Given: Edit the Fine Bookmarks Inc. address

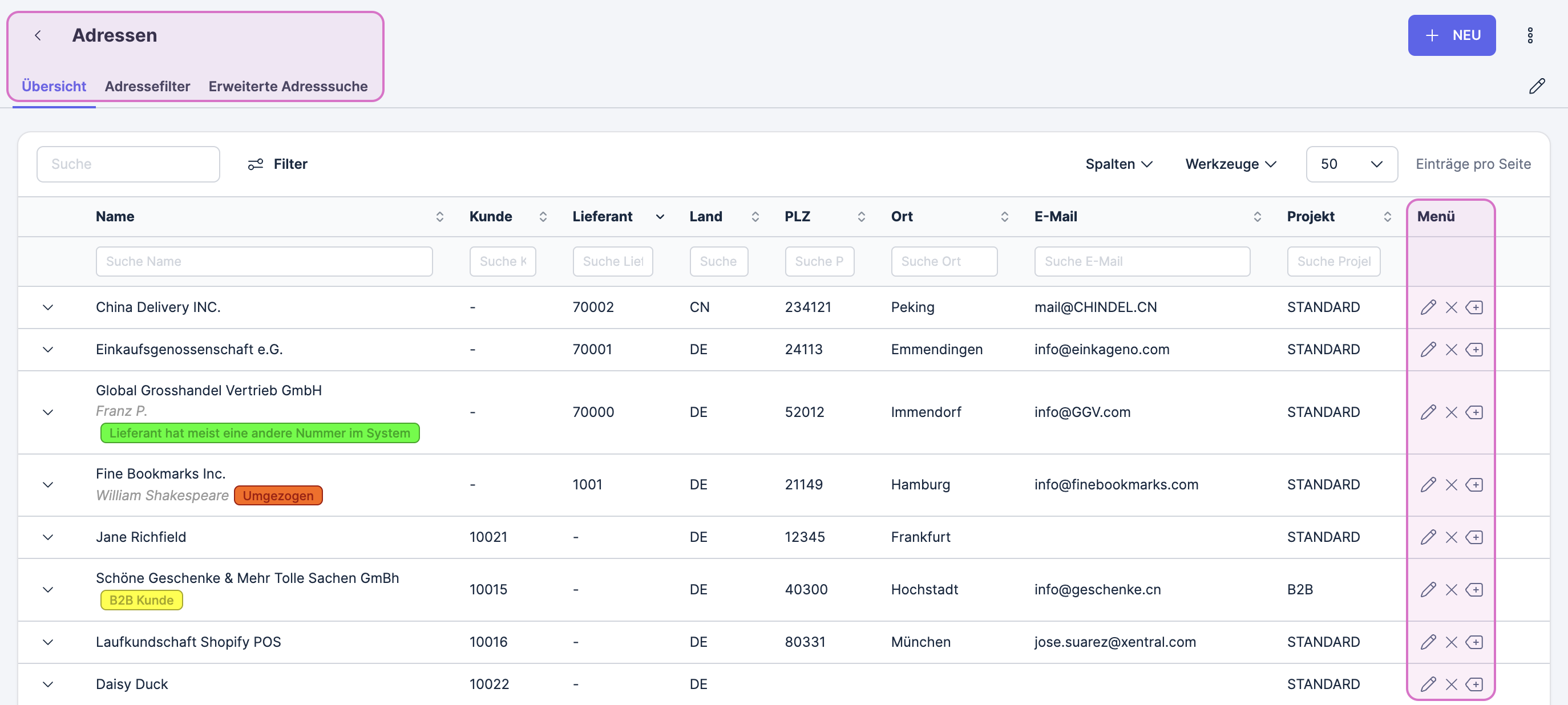Looking at the screenshot, I should pos(1428,485).
